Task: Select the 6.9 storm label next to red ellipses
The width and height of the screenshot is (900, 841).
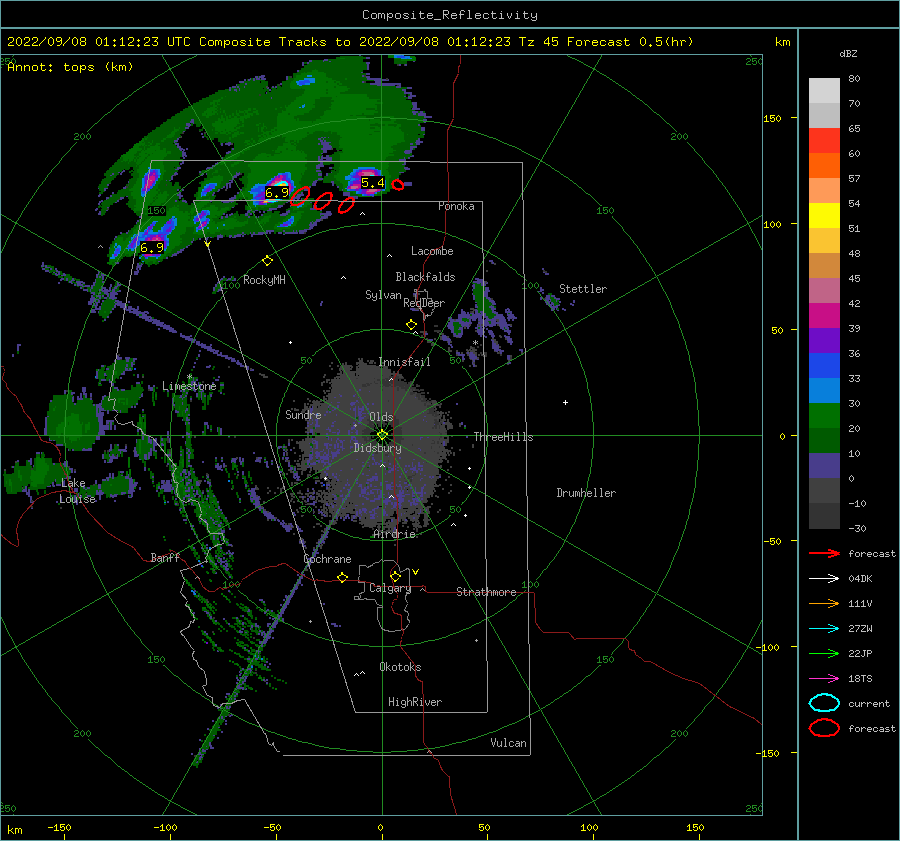Action: 277,192
